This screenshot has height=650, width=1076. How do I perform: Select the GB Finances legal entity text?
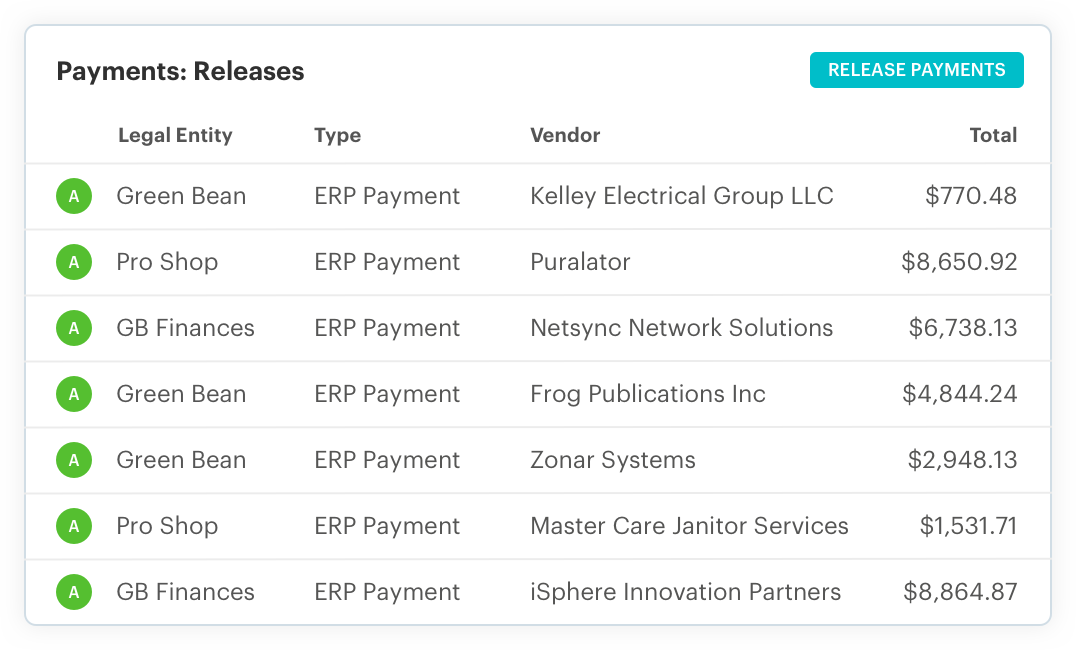coord(185,328)
